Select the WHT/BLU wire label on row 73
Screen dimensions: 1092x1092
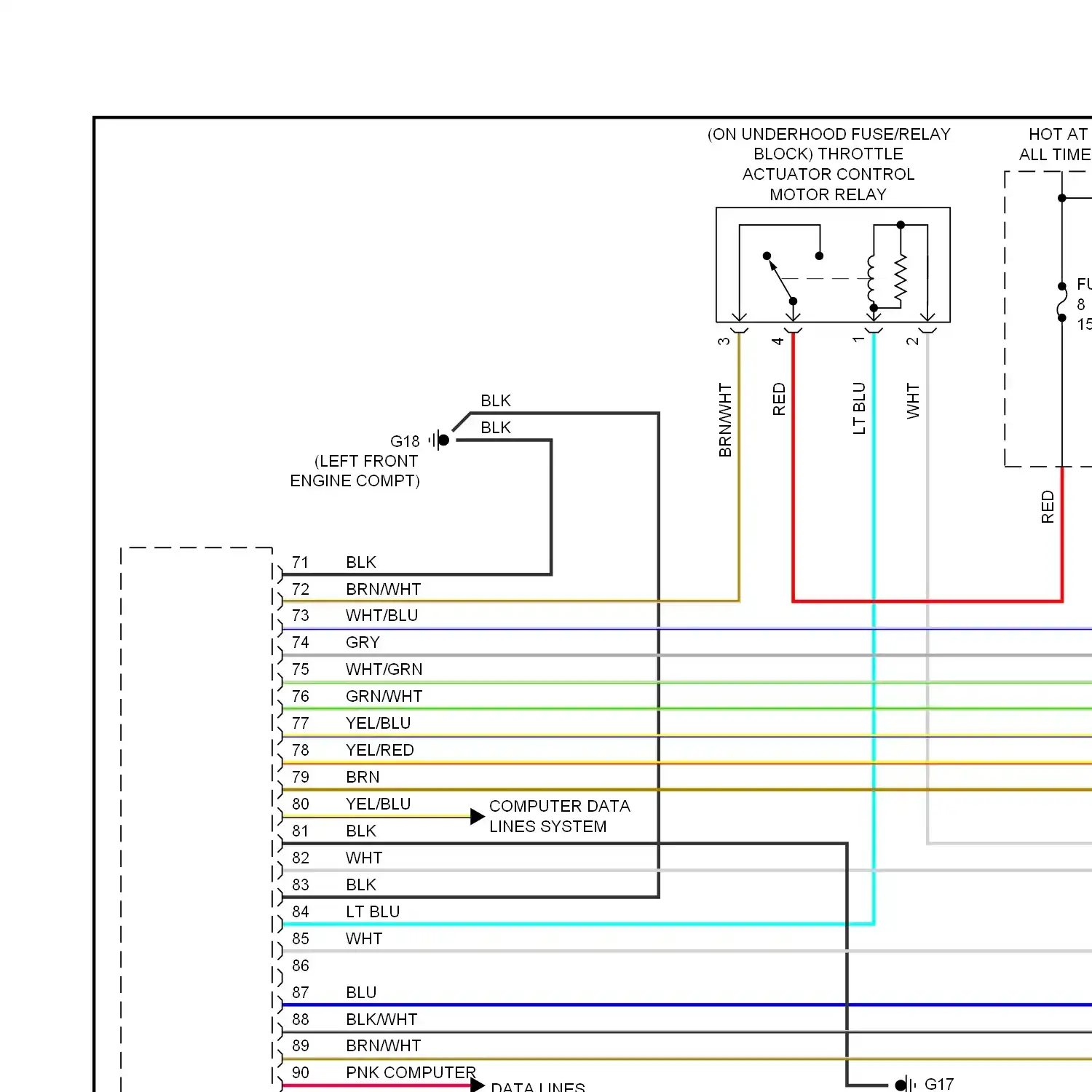tap(381, 615)
